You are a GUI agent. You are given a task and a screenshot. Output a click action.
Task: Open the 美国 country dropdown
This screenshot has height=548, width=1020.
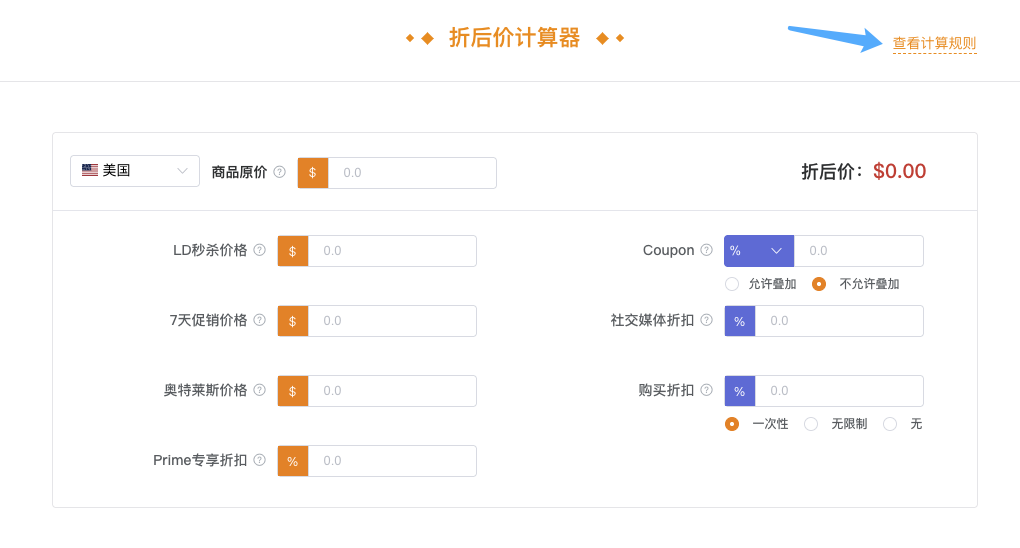135,171
